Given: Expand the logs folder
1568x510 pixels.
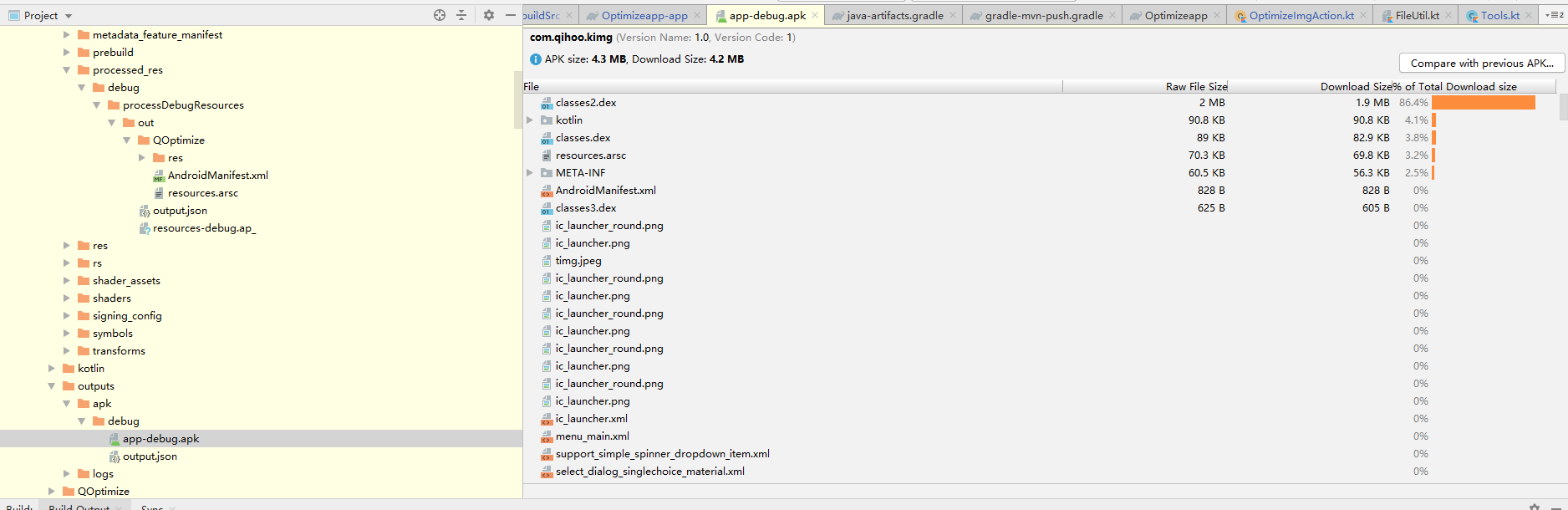Looking at the screenshot, I should [67, 474].
